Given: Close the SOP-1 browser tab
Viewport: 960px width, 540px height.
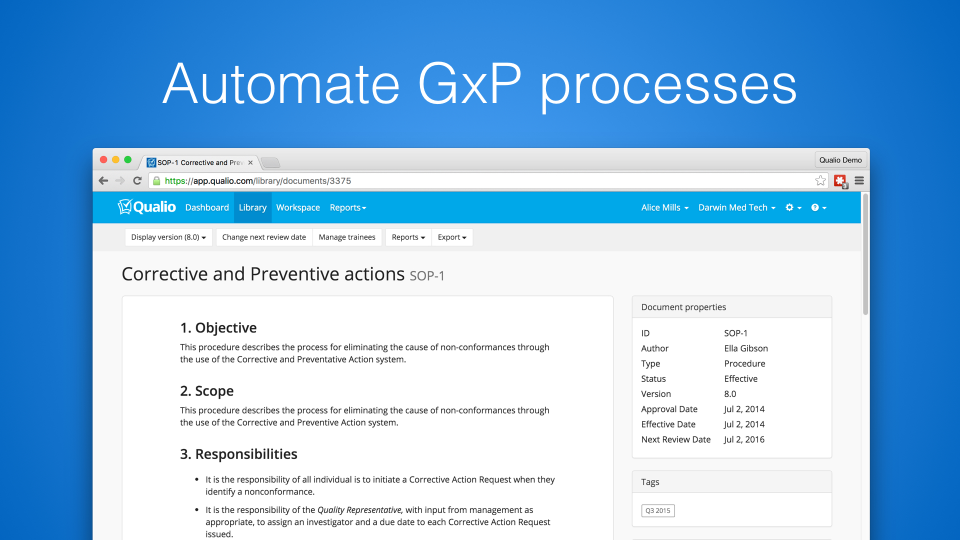Looking at the screenshot, I should [250, 162].
